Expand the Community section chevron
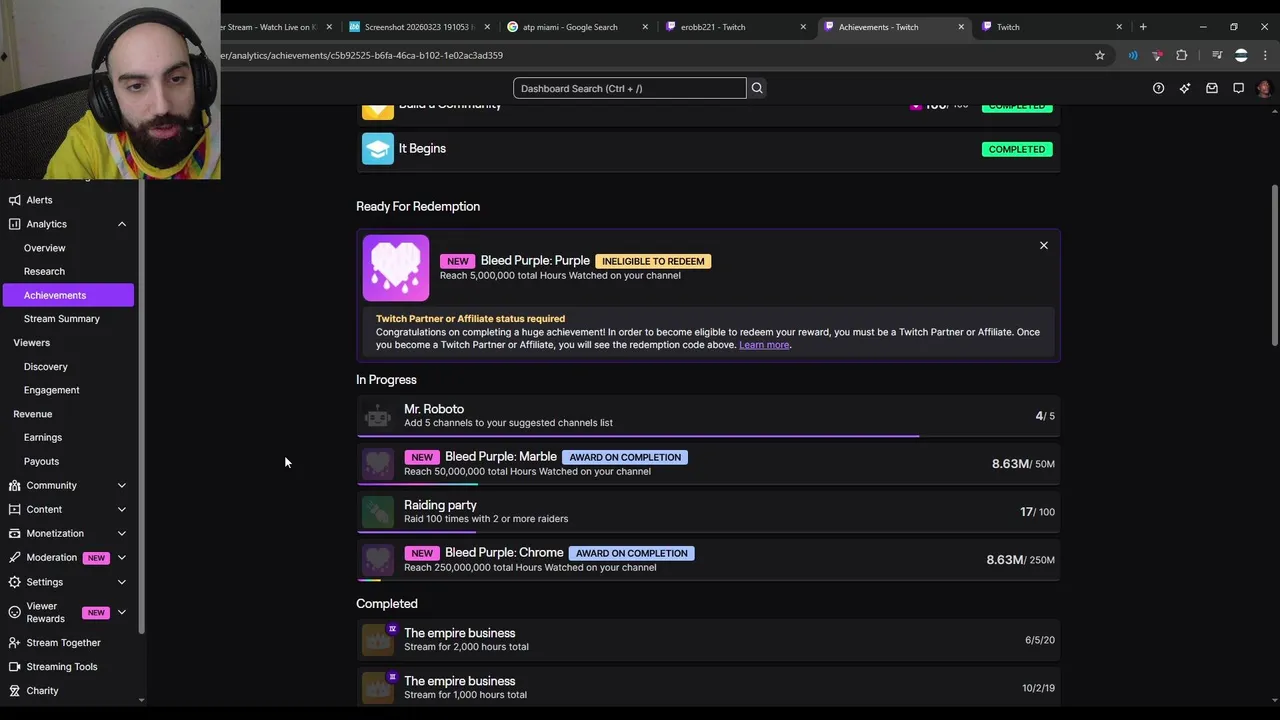Viewport: 1280px width, 720px height. pos(122,485)
